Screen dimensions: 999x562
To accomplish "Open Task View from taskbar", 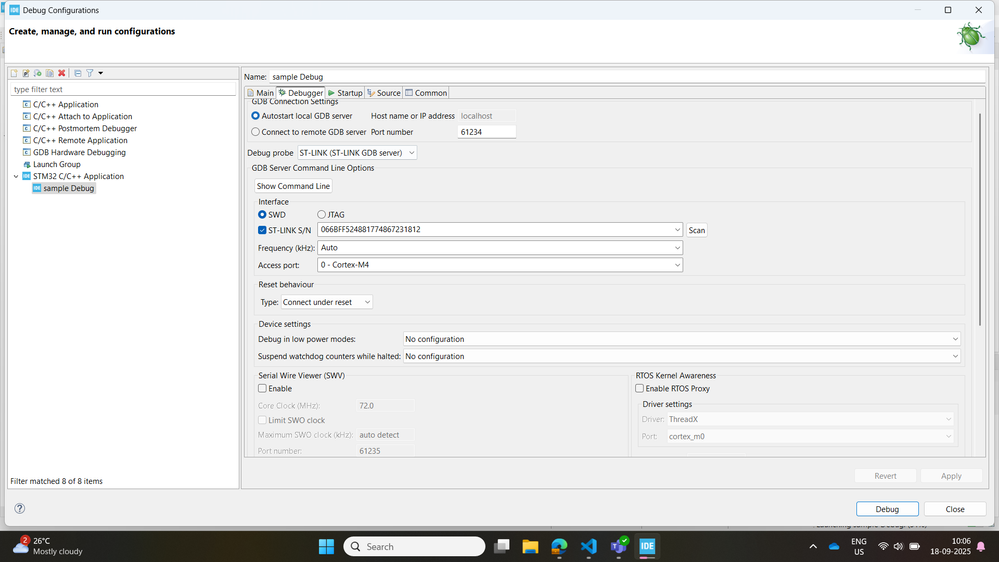I will click(x=502, y=547).
